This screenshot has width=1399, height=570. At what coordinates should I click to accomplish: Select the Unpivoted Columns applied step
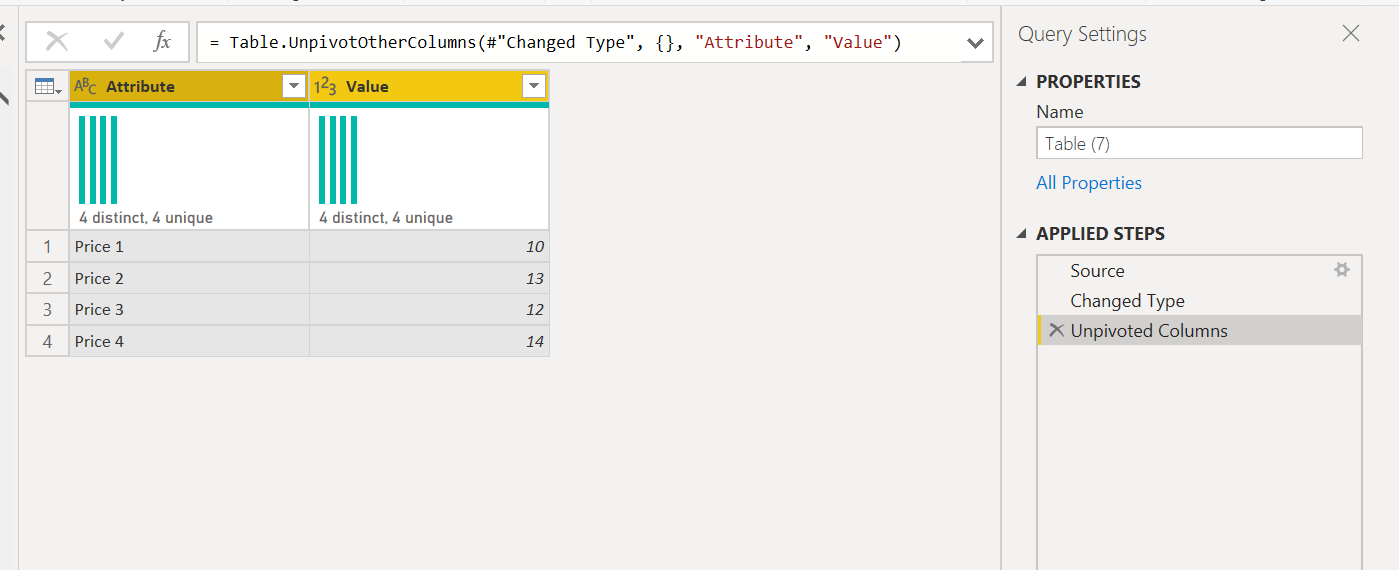click(x=1200, y=331)
